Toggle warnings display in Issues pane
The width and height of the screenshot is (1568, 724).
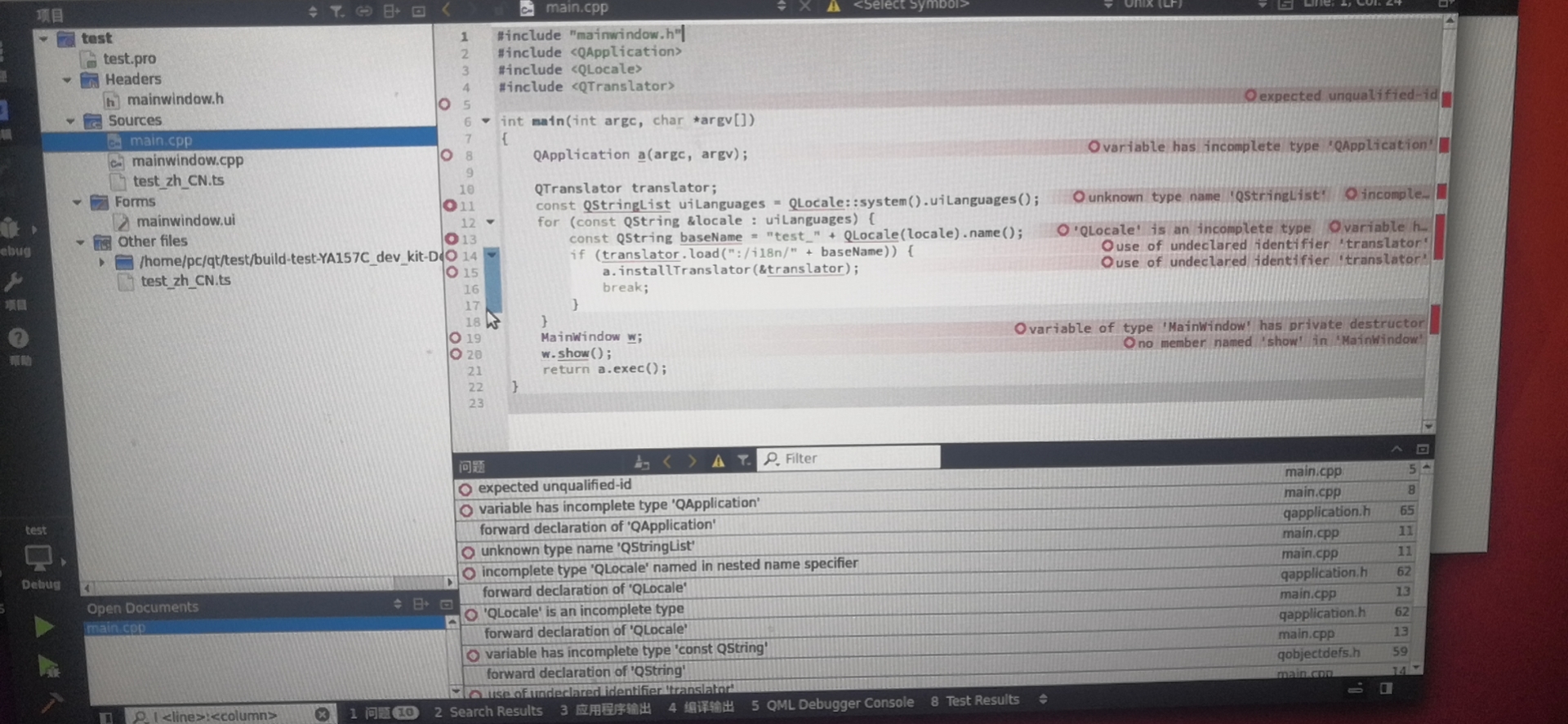point(718,461)
